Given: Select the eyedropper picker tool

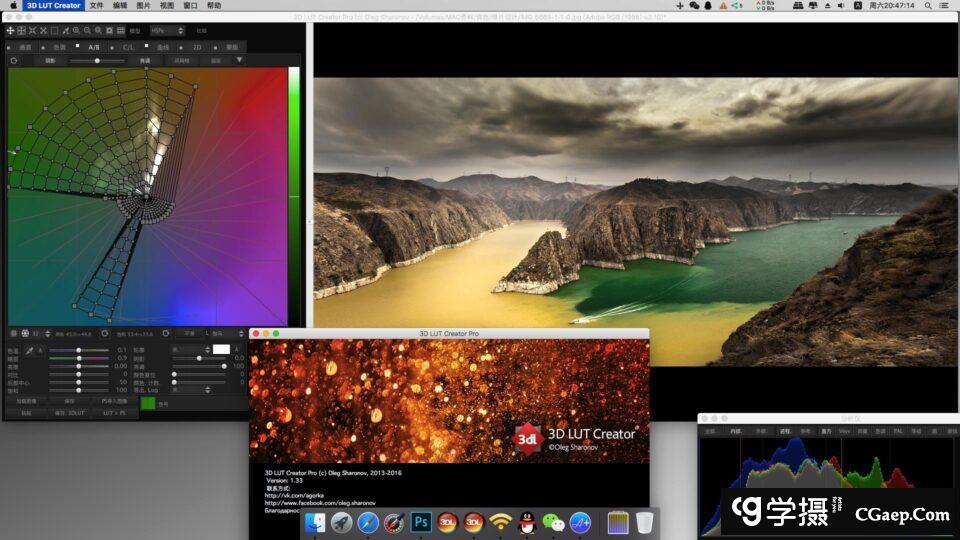Looking at the screenshot, I should [29, 350].
